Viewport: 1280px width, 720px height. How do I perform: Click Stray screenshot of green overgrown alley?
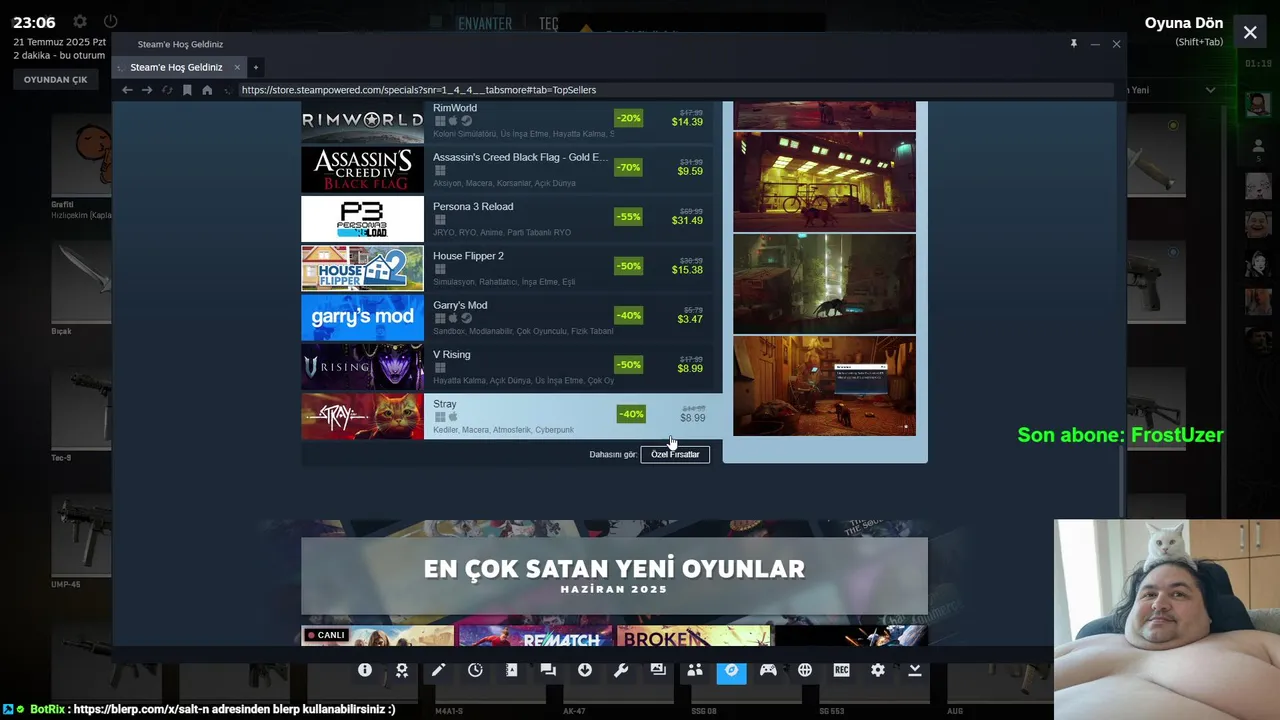[x=824, y=283]
